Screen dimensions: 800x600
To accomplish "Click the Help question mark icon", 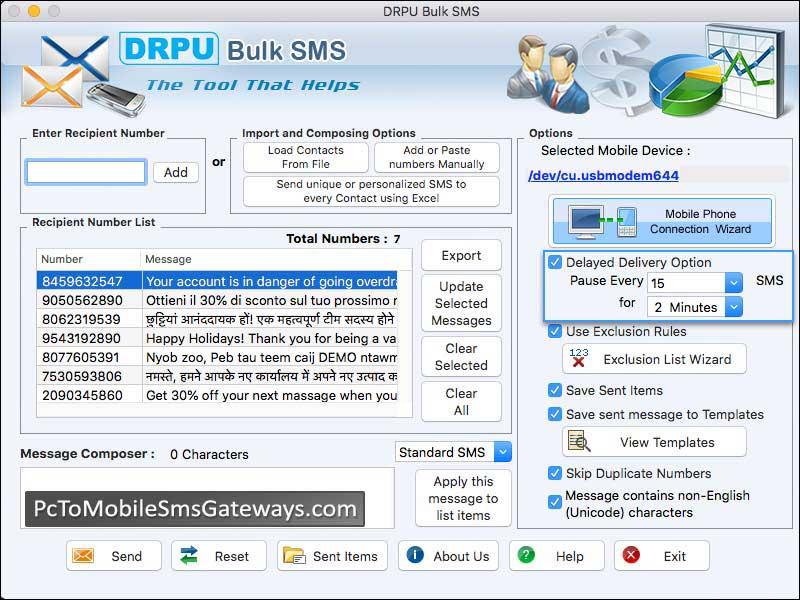I will click(x=526, y=556).
